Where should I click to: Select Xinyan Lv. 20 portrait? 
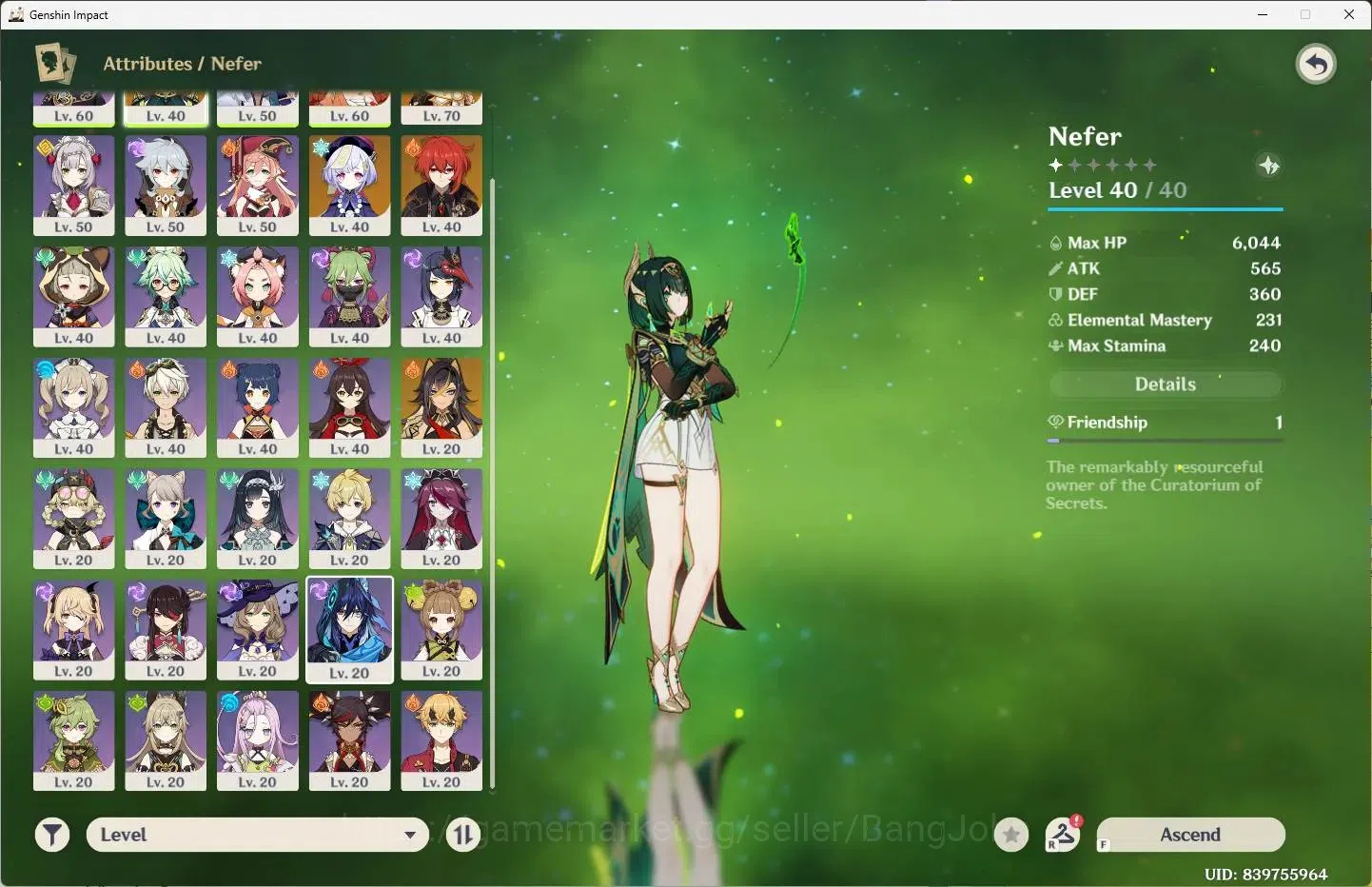pos(350,740)
